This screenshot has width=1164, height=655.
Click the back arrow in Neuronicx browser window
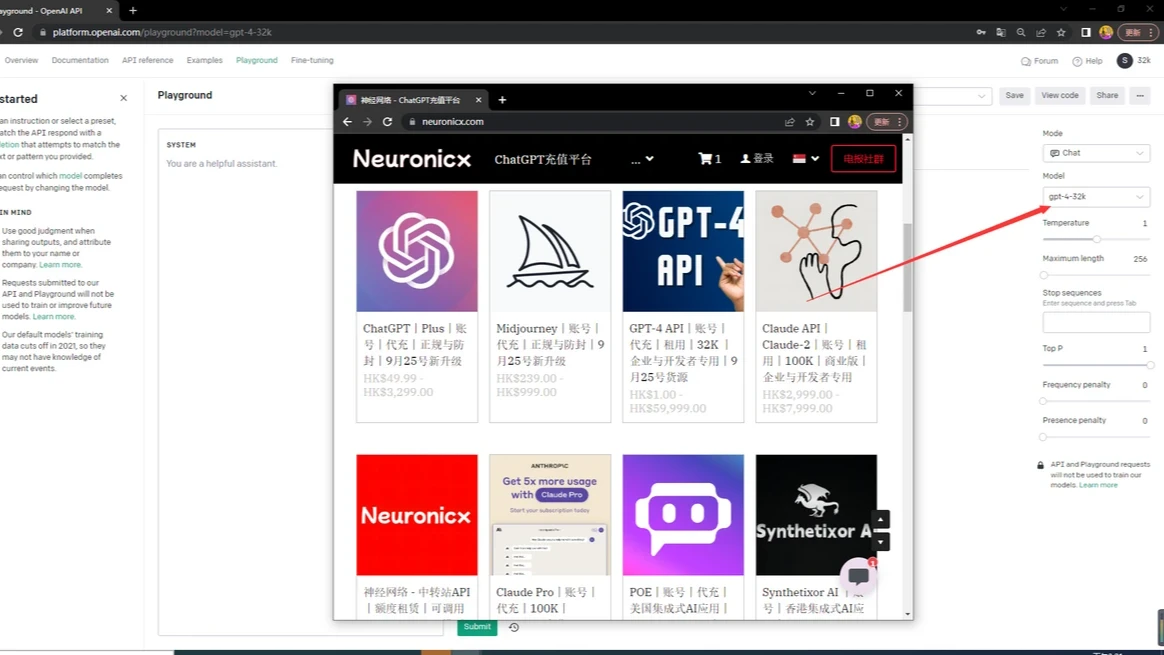tap(347, 122)
